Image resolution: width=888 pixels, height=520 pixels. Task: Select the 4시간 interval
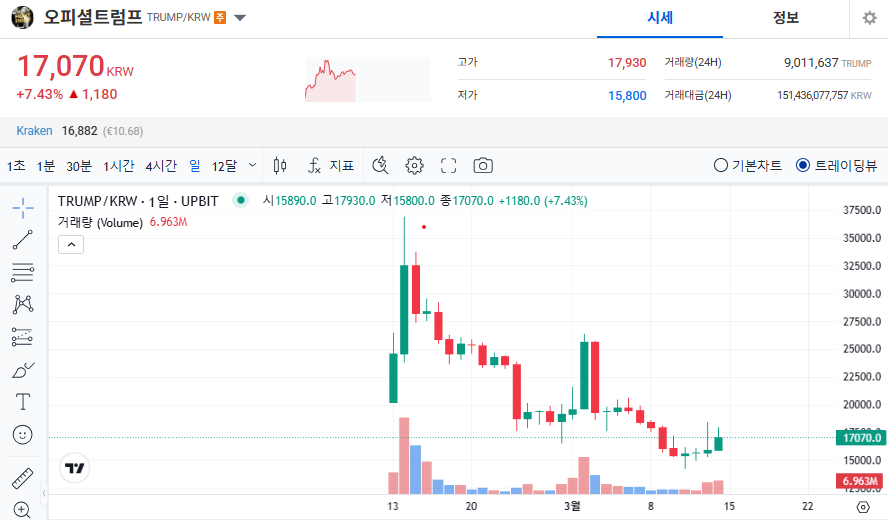click(161, 165)
